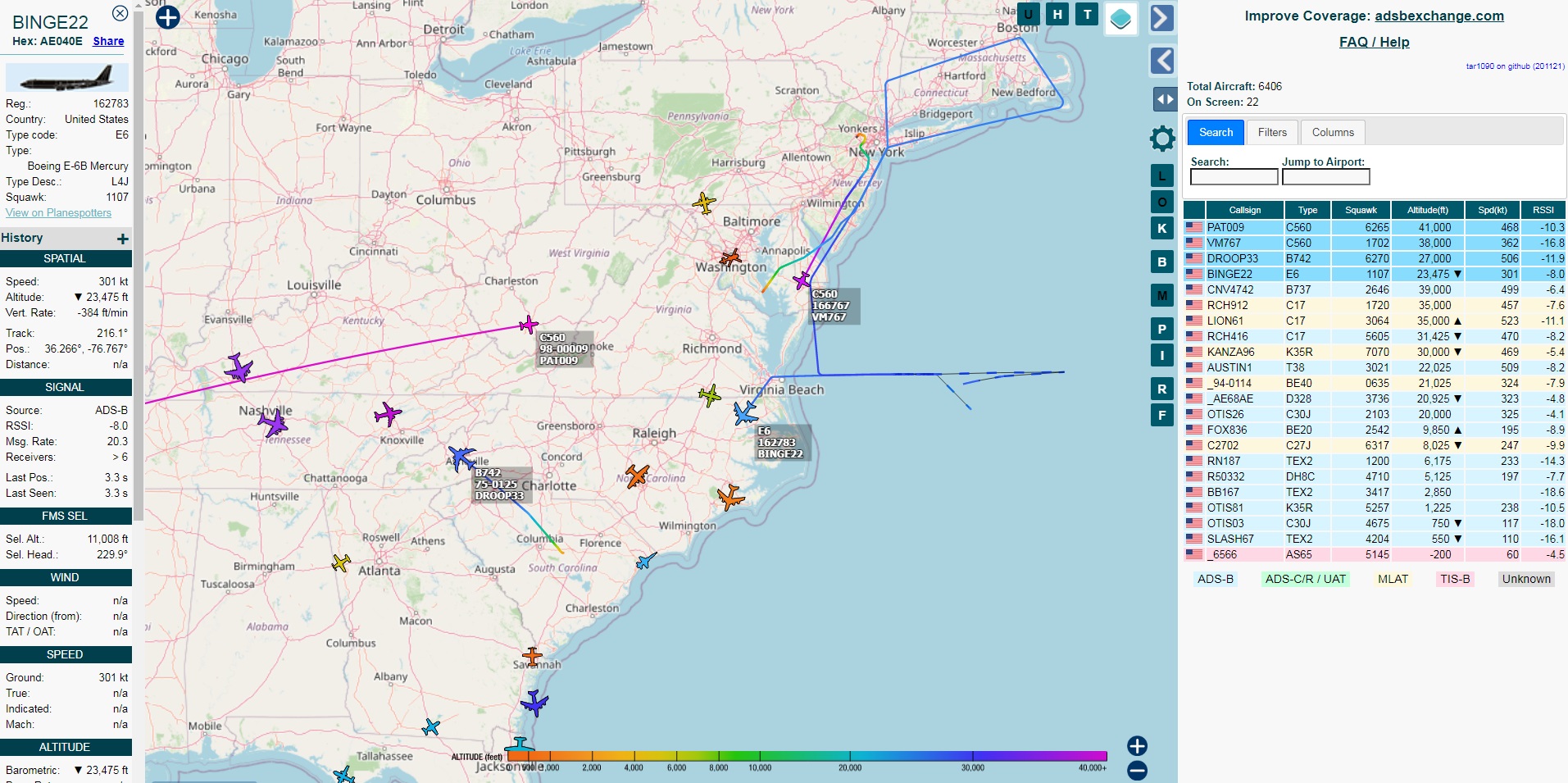Select green aircraft icon west of Virginia Beach

click(710, 395)
